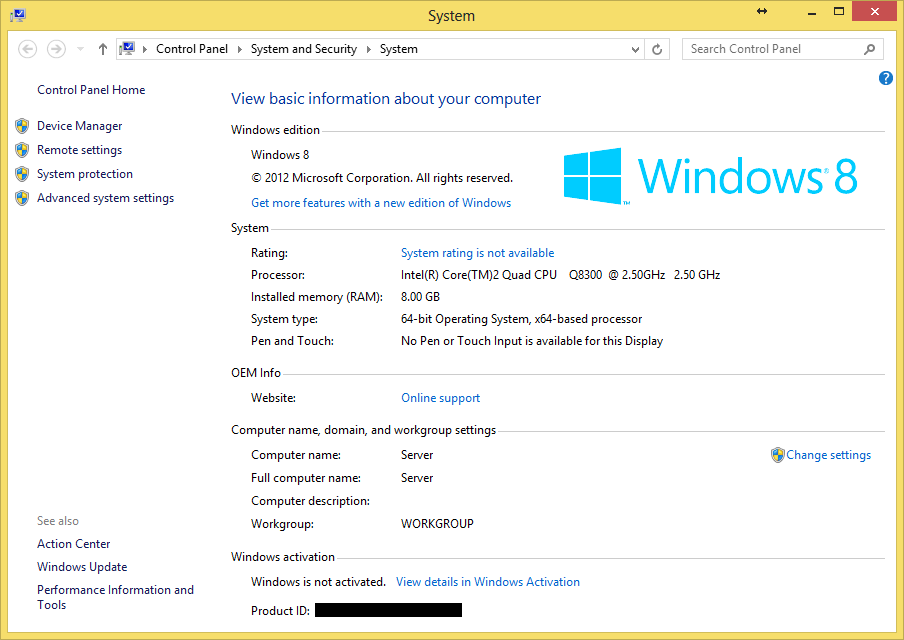Click Get more features with new edition link

click(381, 203)
